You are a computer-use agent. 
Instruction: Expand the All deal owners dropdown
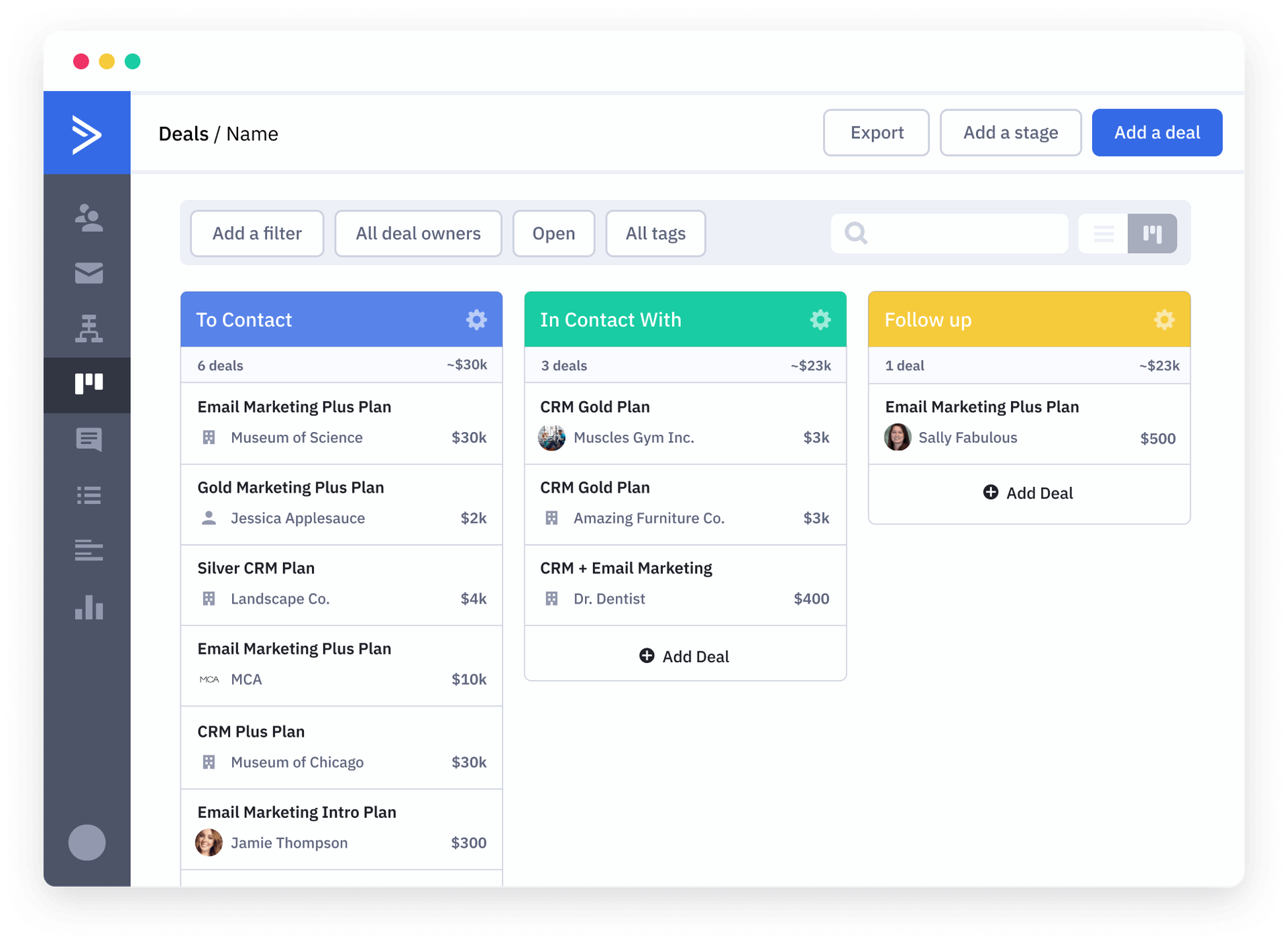pos(418,233)
